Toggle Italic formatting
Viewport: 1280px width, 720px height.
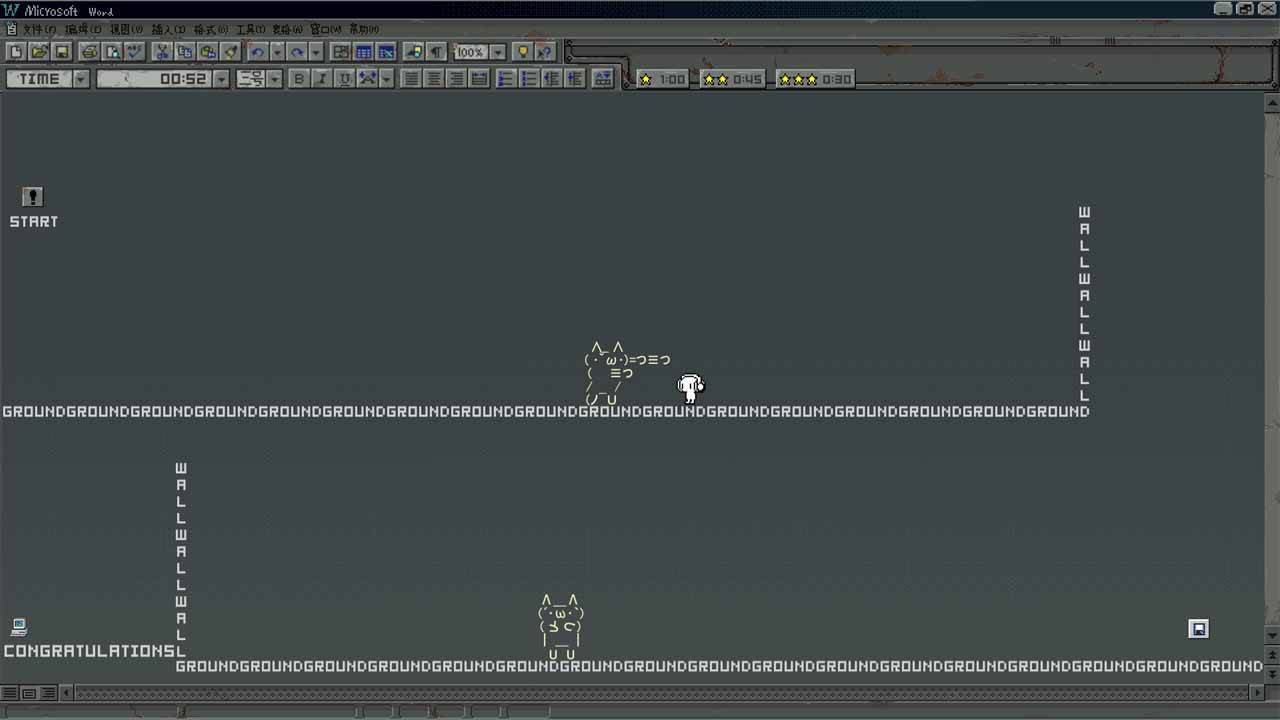point(322,79)
